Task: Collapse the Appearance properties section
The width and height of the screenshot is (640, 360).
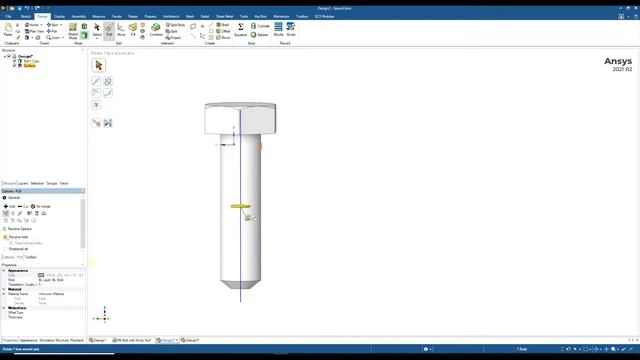Action: tap(4, 271)
